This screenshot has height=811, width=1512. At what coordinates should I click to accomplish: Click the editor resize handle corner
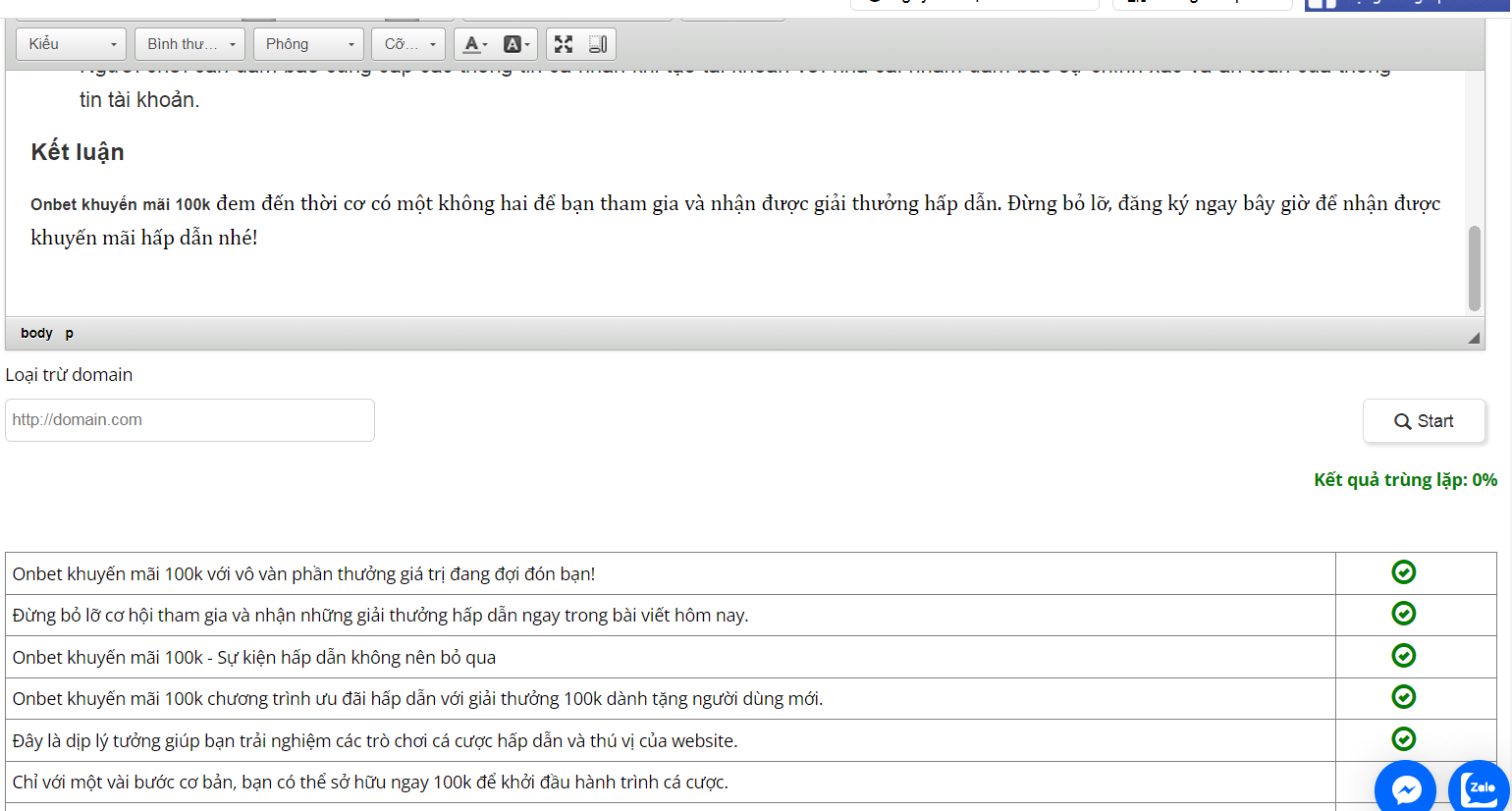(x=1474, y=338)
